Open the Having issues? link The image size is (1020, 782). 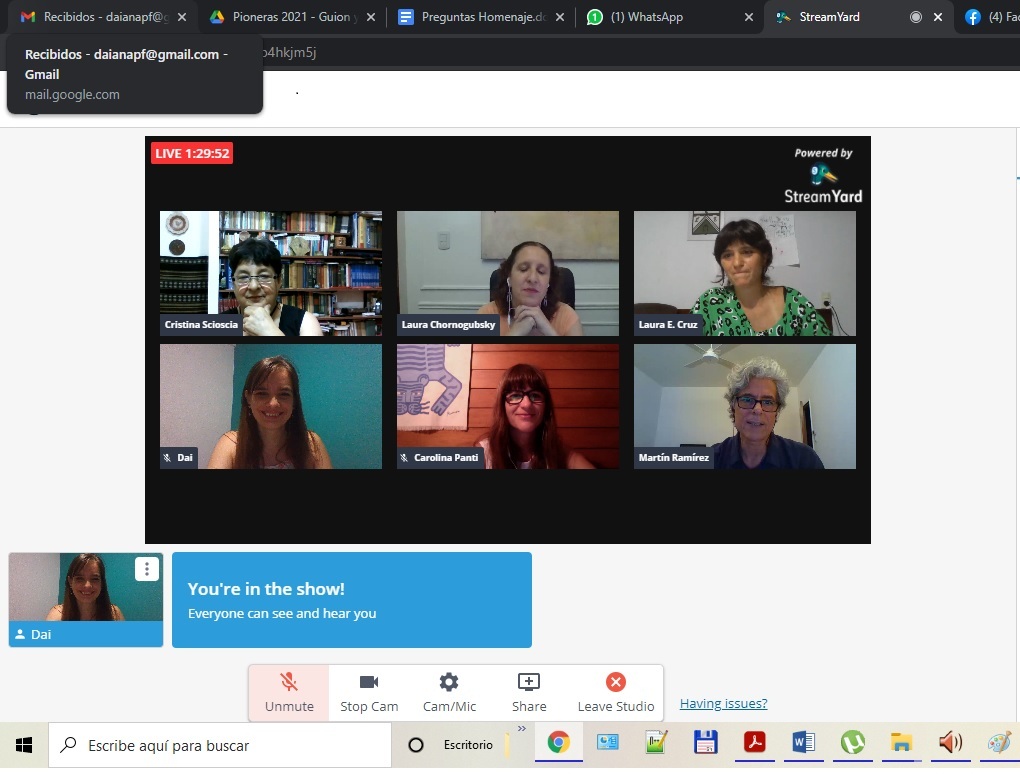coord(723,704)
